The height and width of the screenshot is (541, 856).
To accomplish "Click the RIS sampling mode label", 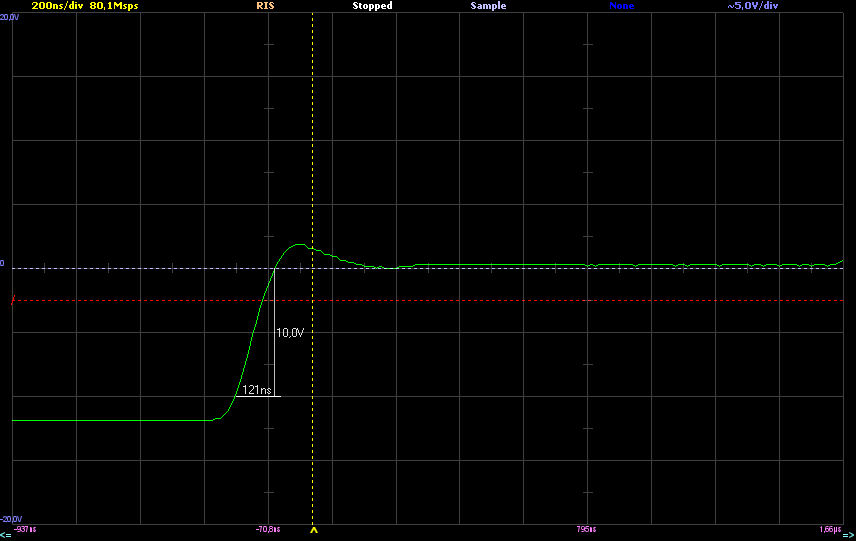I will pos(266,6).
